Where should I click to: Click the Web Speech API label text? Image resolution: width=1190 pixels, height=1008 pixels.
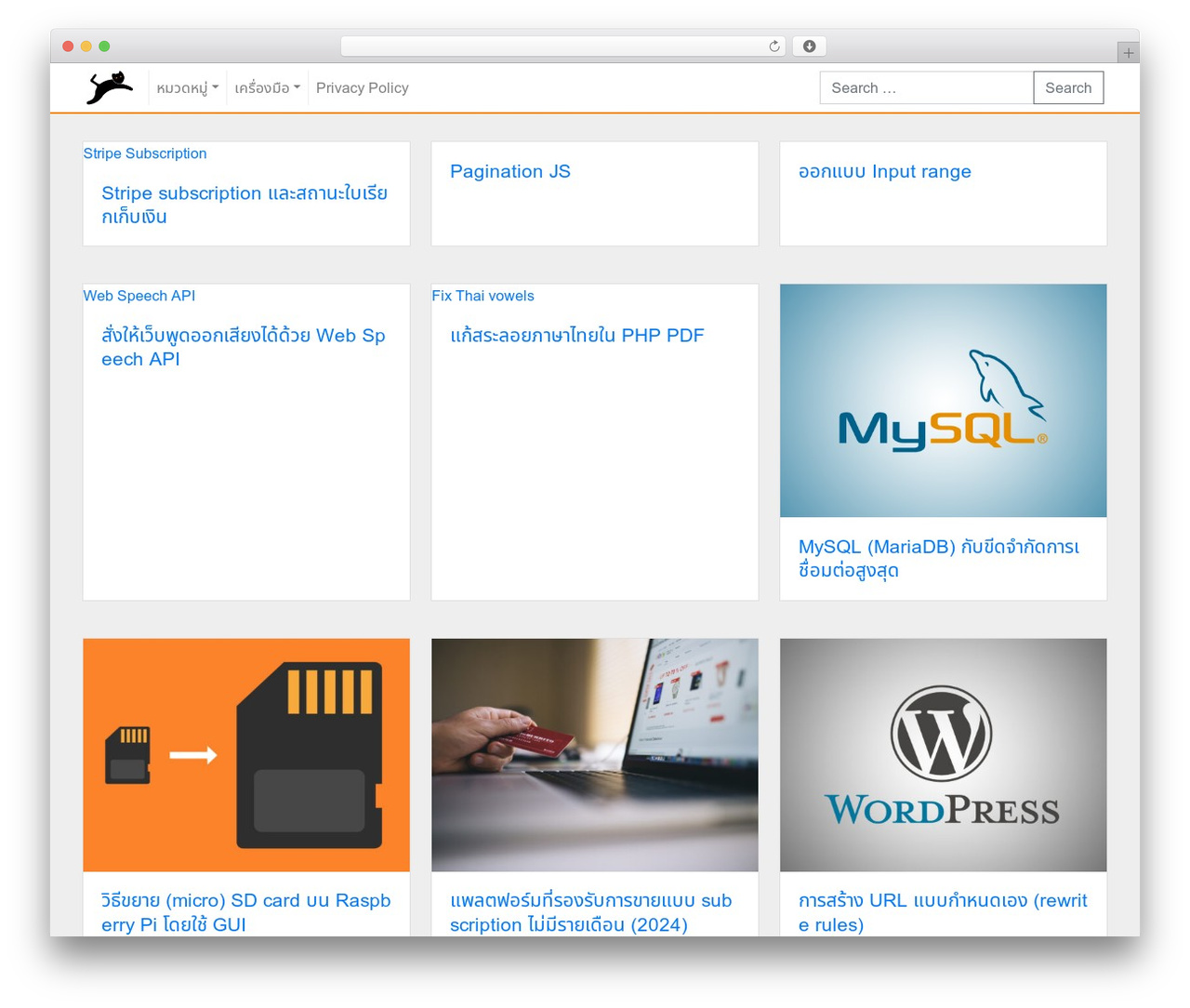tap(139, 296)
